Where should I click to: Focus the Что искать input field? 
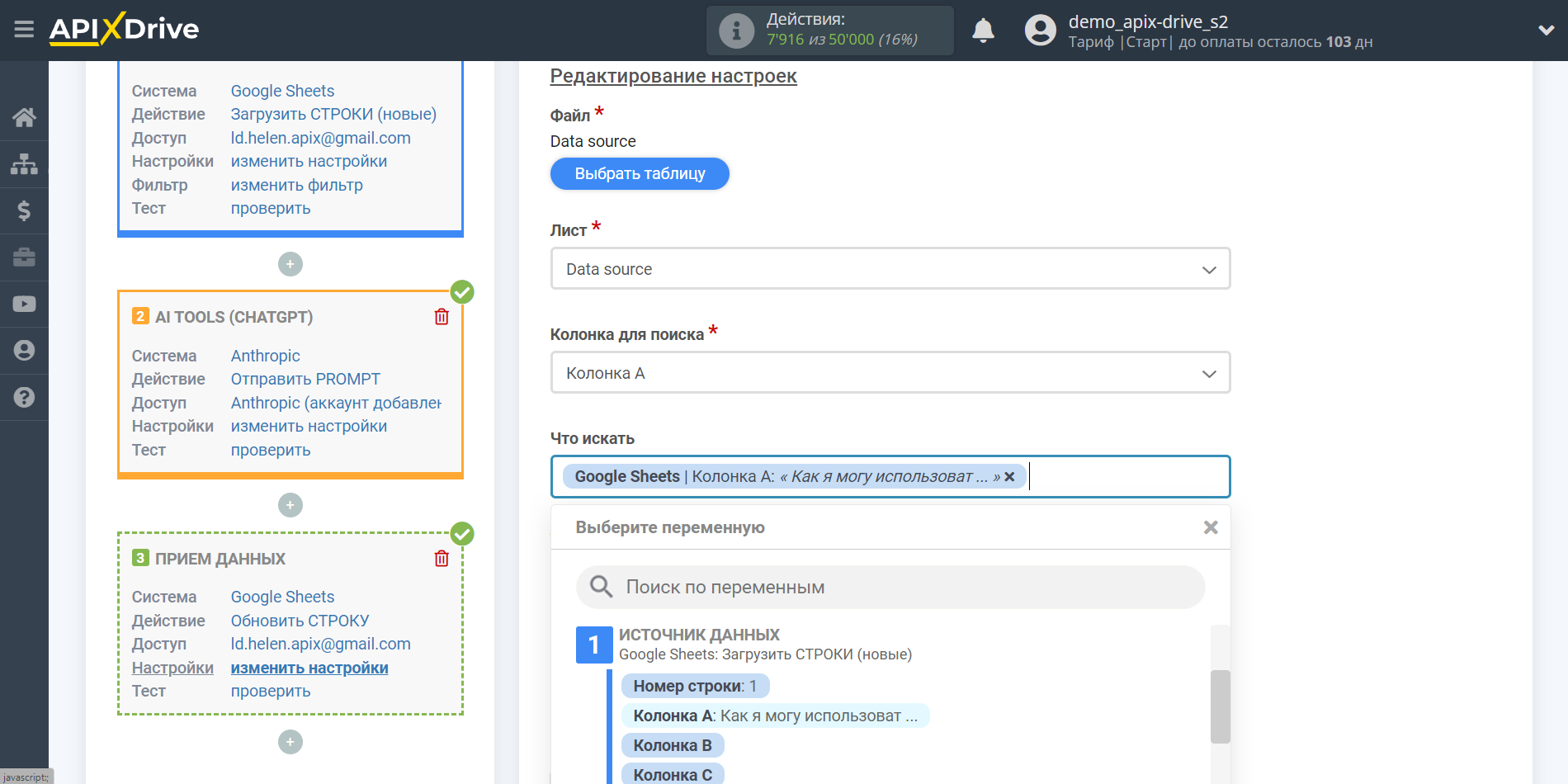(890, 476)
